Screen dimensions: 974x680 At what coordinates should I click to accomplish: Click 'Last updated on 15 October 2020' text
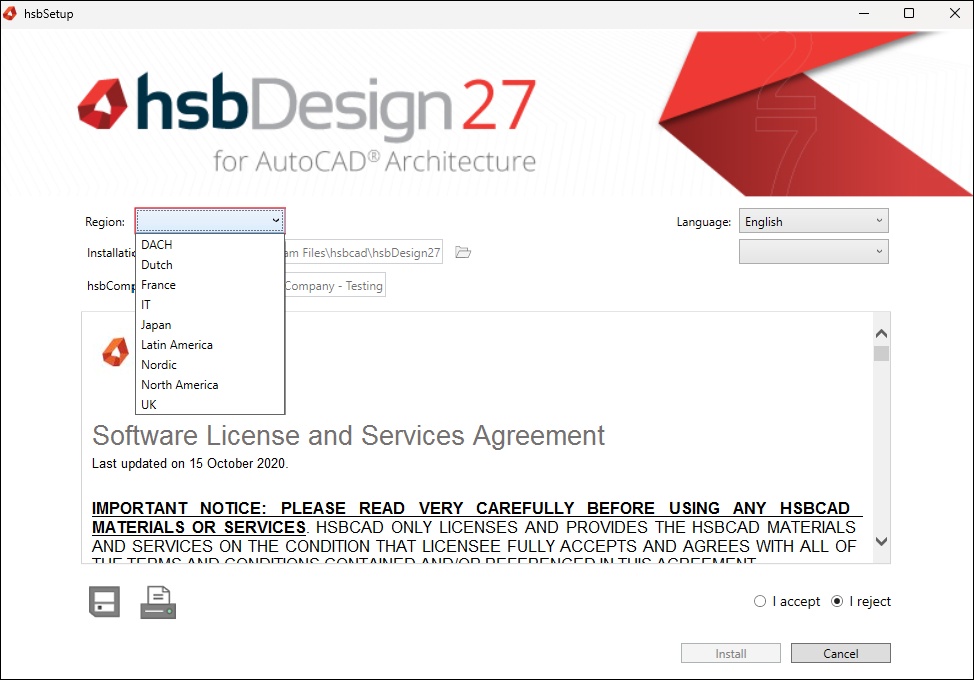point(189,463)
